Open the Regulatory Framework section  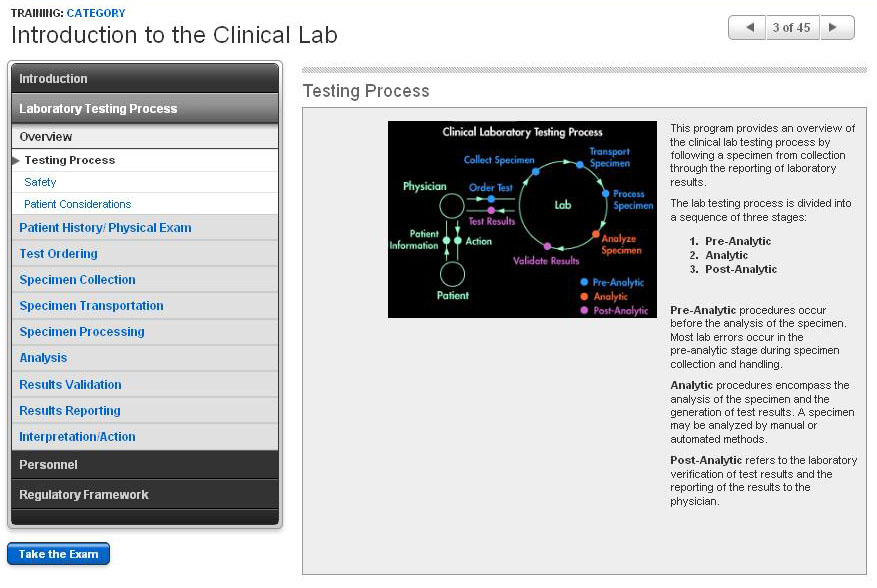(145, 495)
